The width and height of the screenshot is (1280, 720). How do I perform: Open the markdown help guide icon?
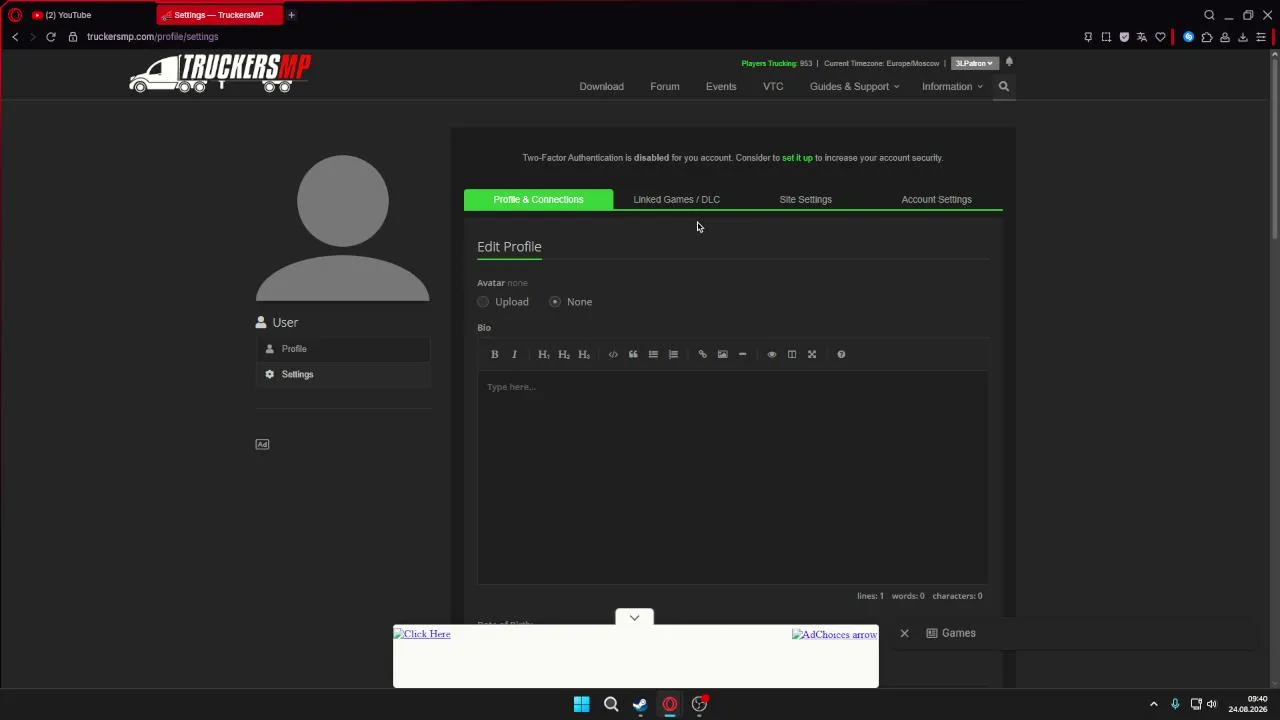point(841,354)
